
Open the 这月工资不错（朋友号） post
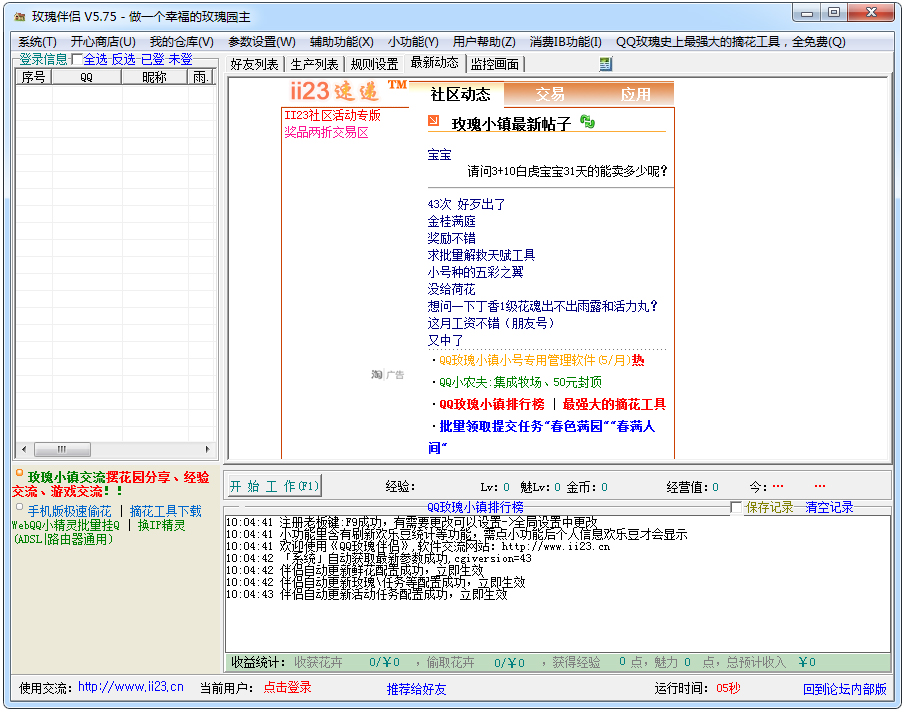tap(492, 323)
